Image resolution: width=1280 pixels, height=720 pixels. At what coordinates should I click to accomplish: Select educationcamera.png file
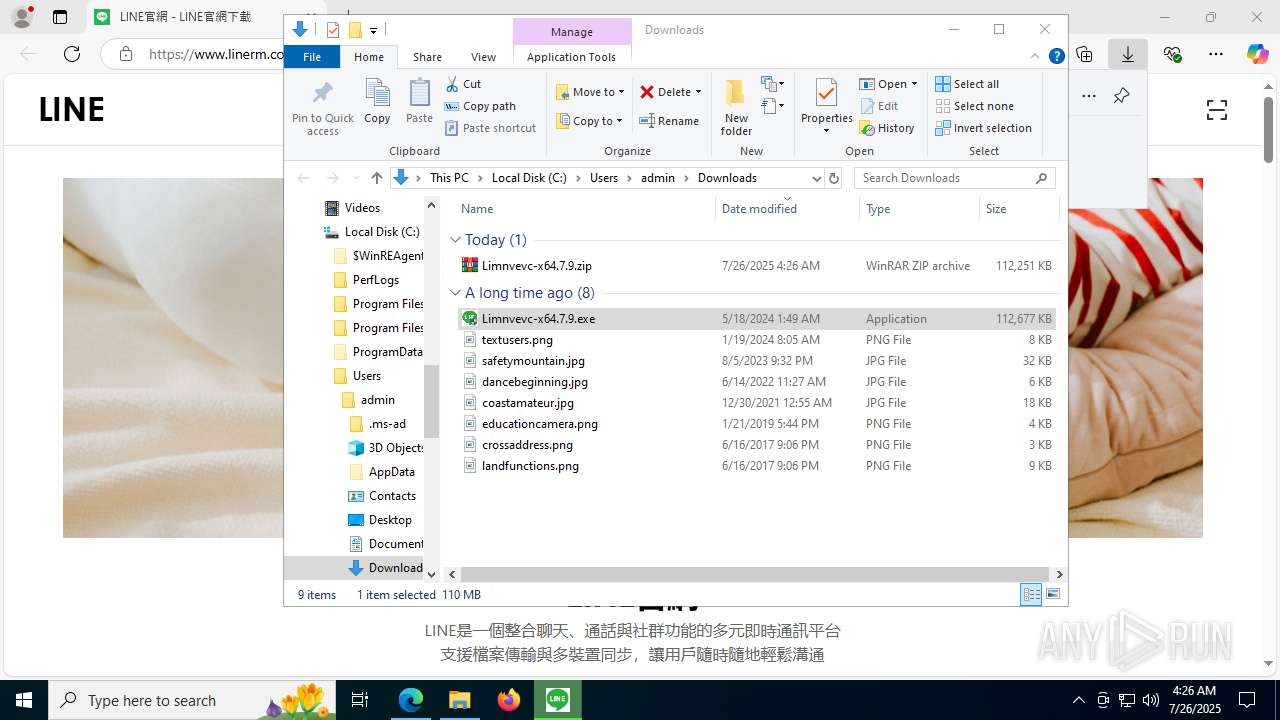click(756, 424)
